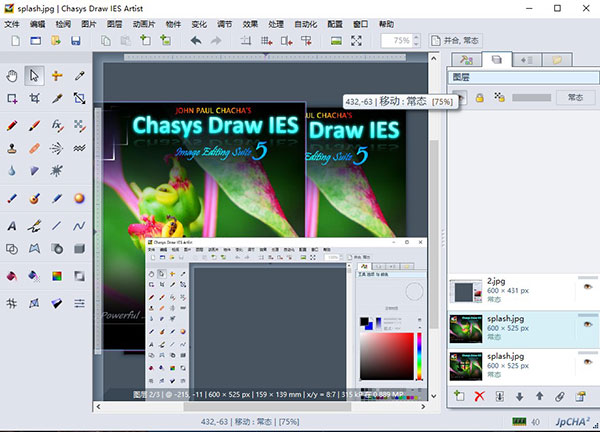Open the 效果 menu
Screen dimensions: 600x432
(250, 24)
